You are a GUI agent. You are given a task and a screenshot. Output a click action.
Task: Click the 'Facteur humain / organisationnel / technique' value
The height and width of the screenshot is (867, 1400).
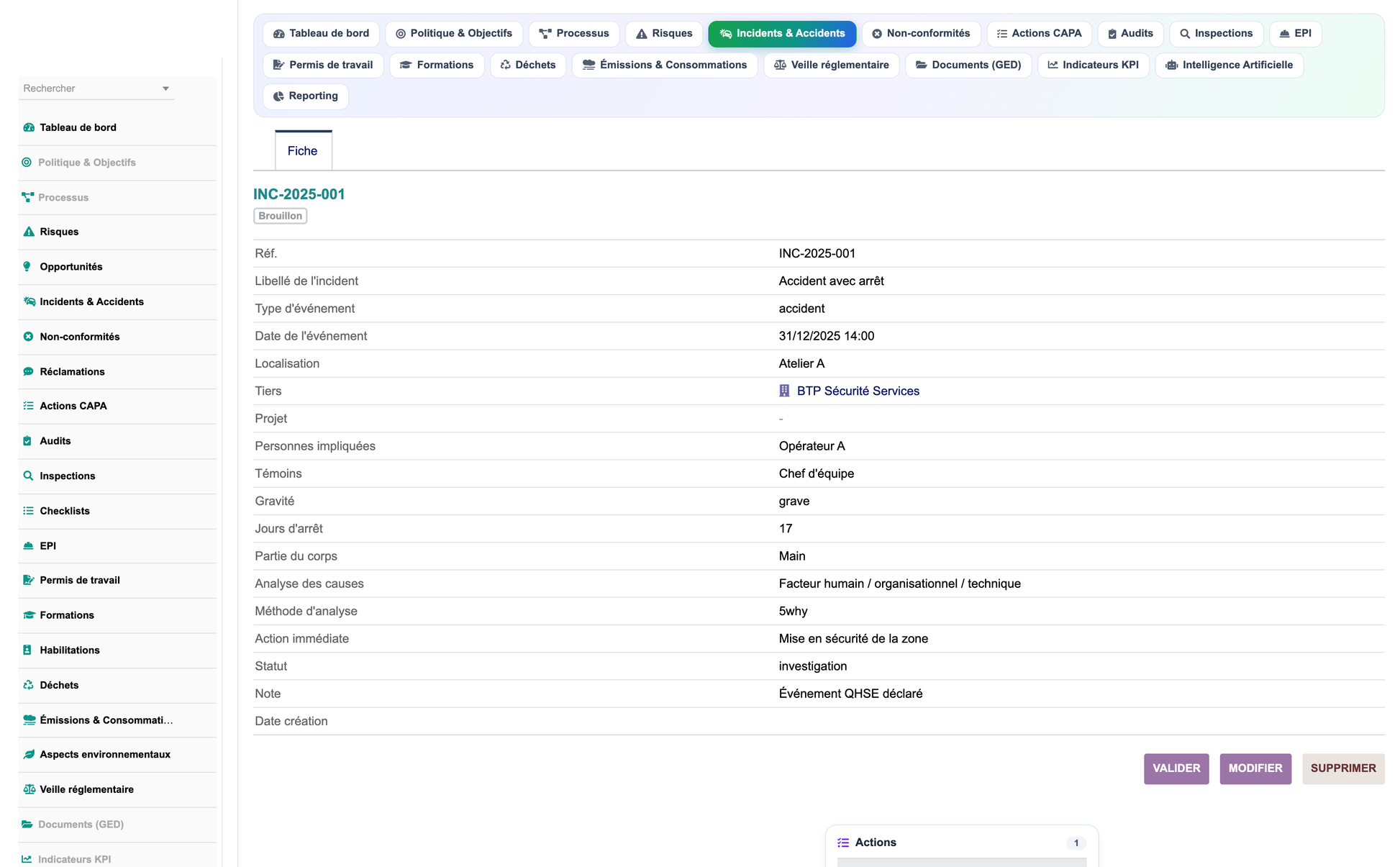pyautogui.click(x=899, y=584)
